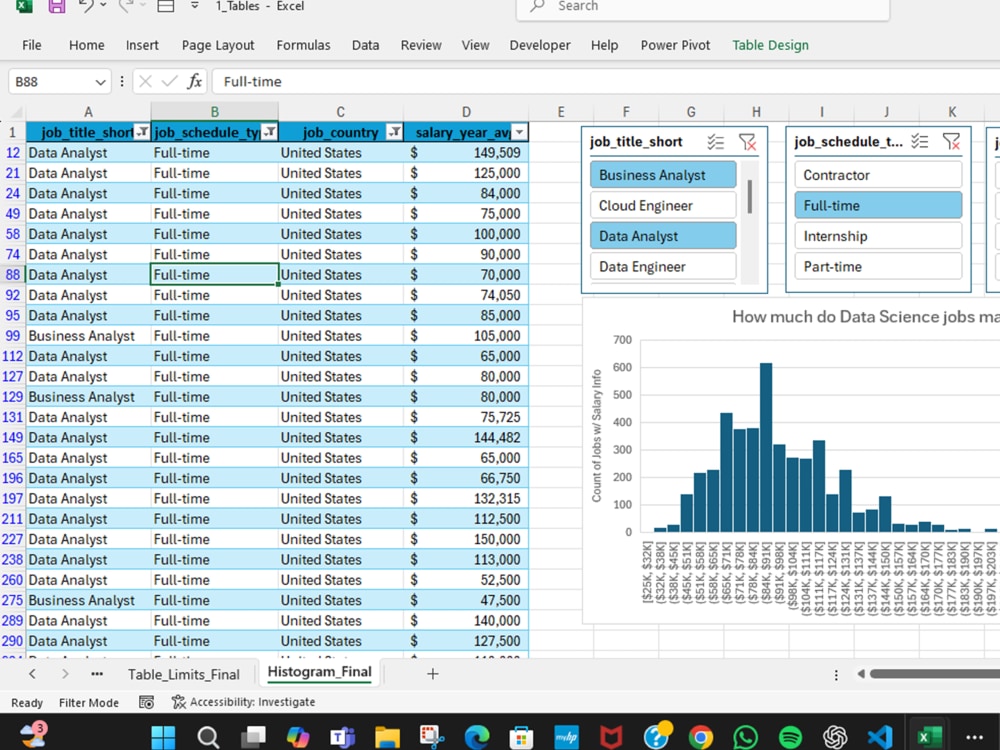This screenshot has width=1000, height=750.
Task: Toggle multi-select on job_title_short slicer
Action: click(x=715, y=142)
